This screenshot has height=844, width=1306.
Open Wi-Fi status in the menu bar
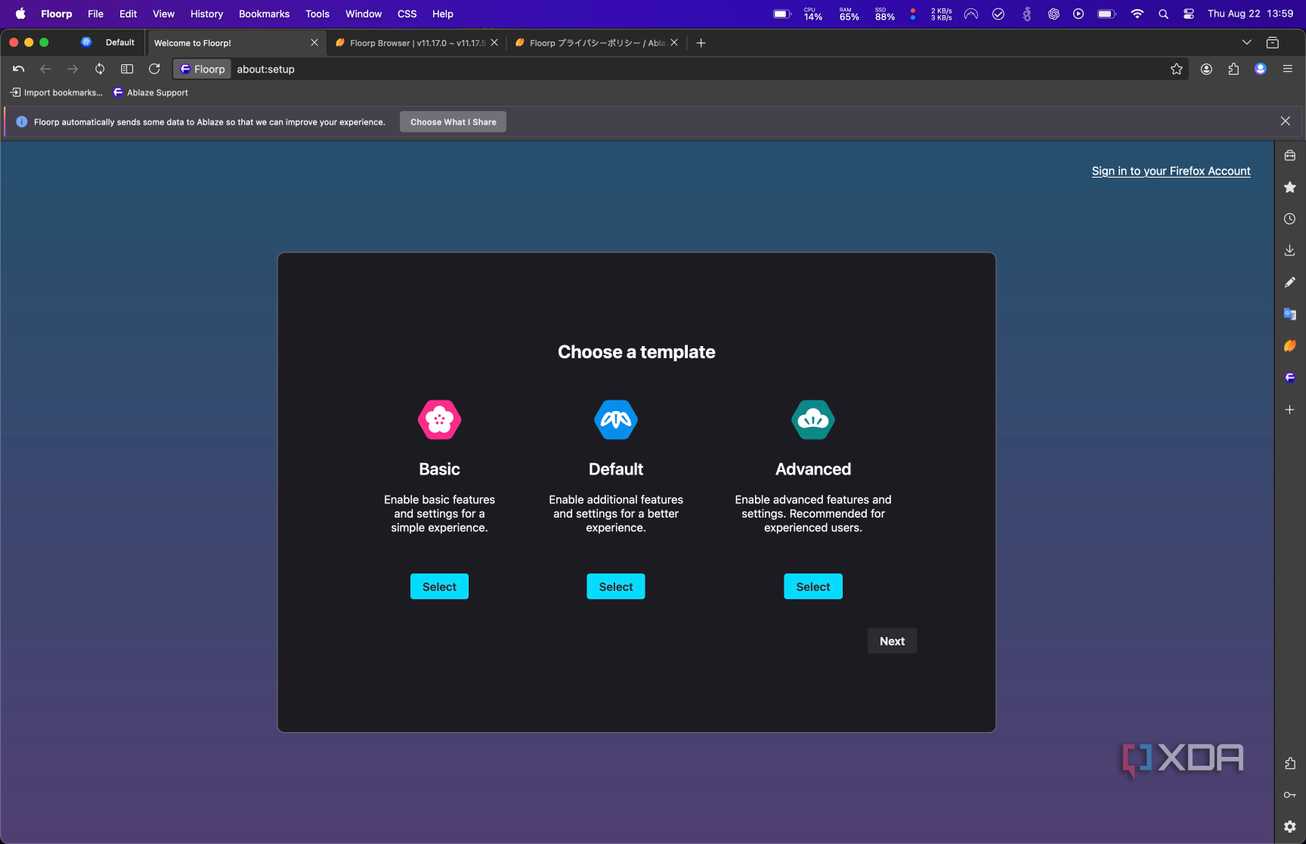point(1137,14)
